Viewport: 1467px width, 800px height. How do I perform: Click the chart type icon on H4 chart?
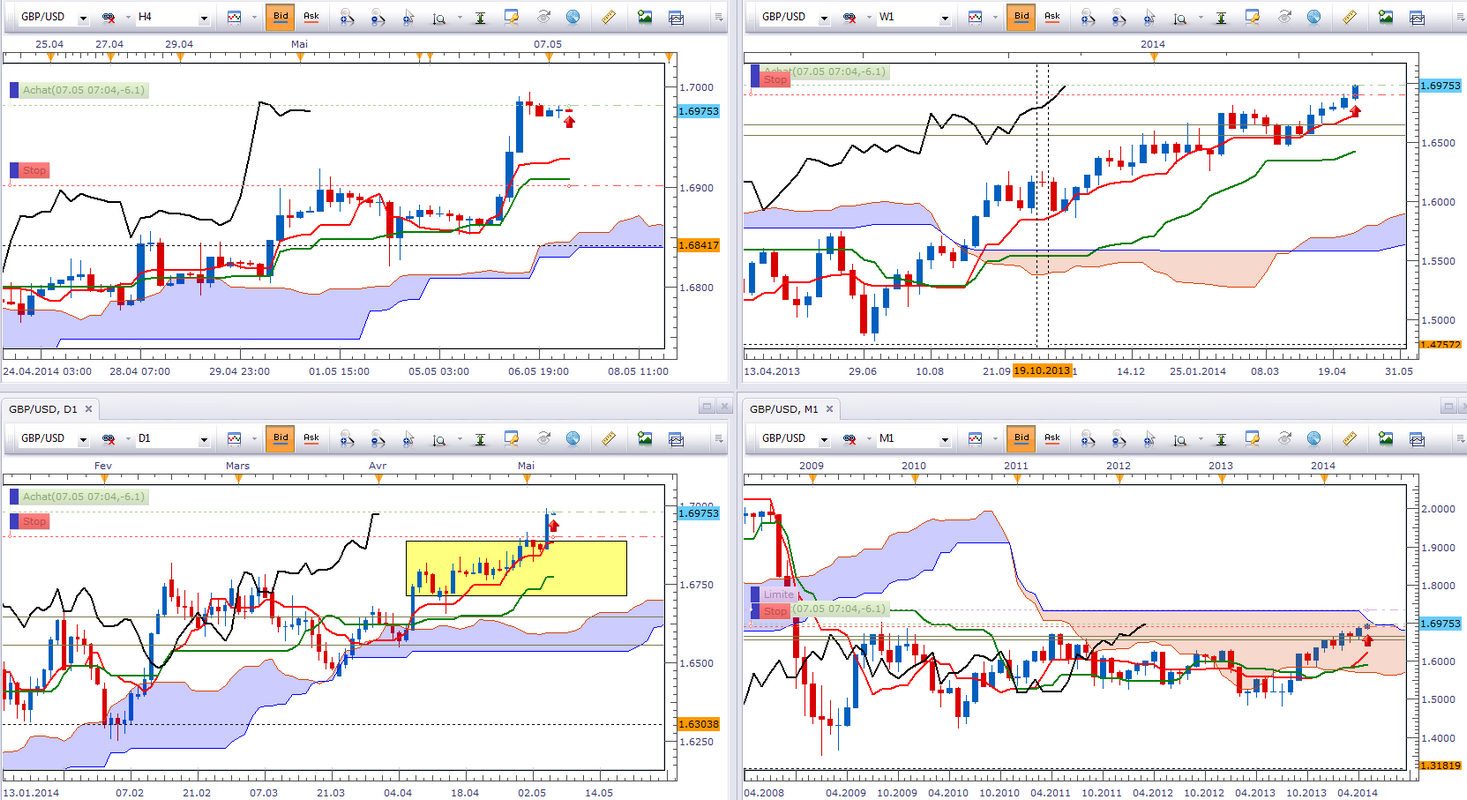click(x=236, y=17)
